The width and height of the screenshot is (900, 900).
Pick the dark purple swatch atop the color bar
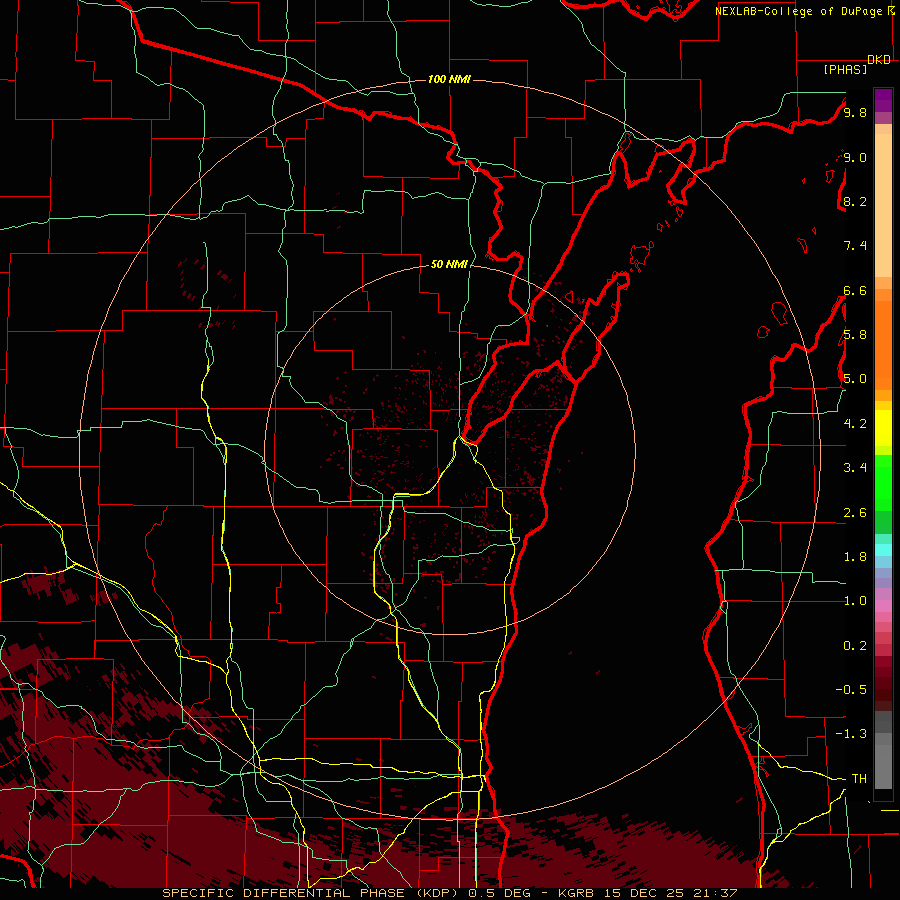883,100
